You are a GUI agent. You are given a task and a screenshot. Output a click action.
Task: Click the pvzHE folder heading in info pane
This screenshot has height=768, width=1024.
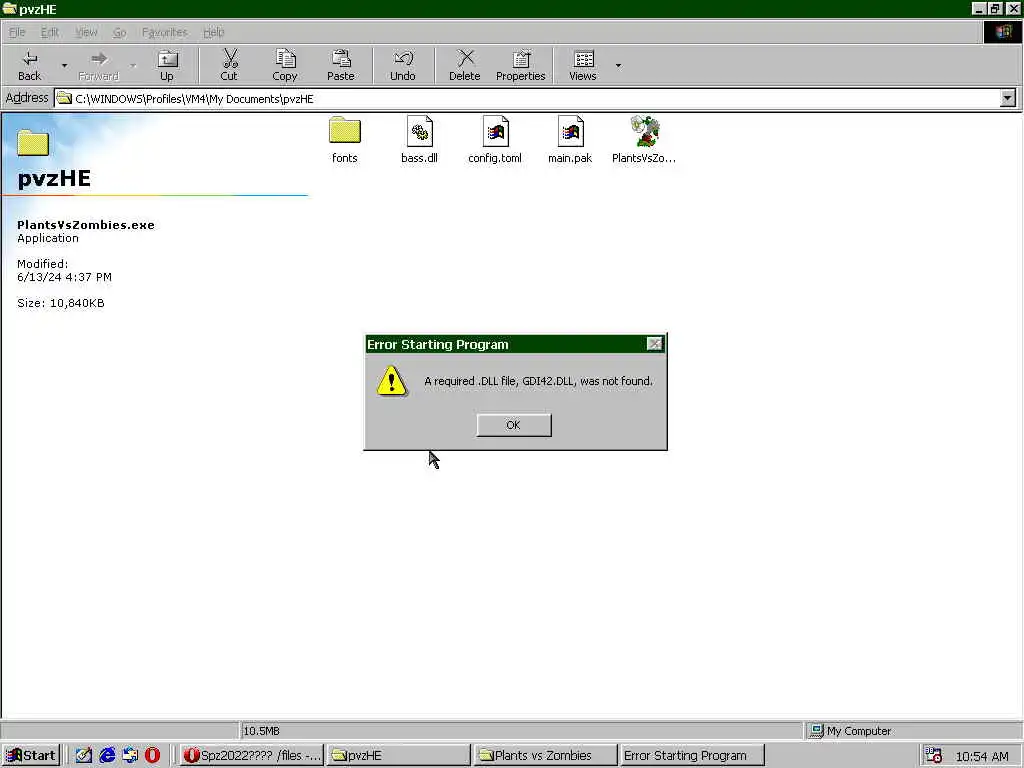(x=54, y=178)
